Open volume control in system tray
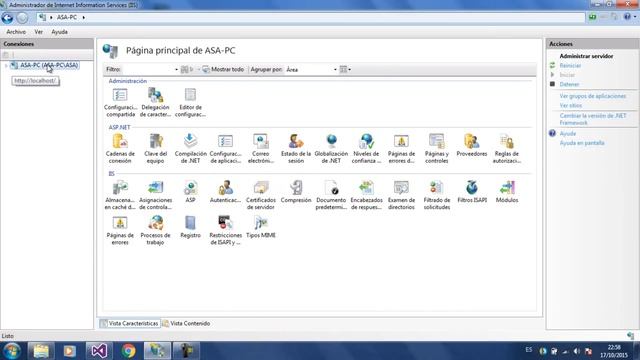 [576, 351]
